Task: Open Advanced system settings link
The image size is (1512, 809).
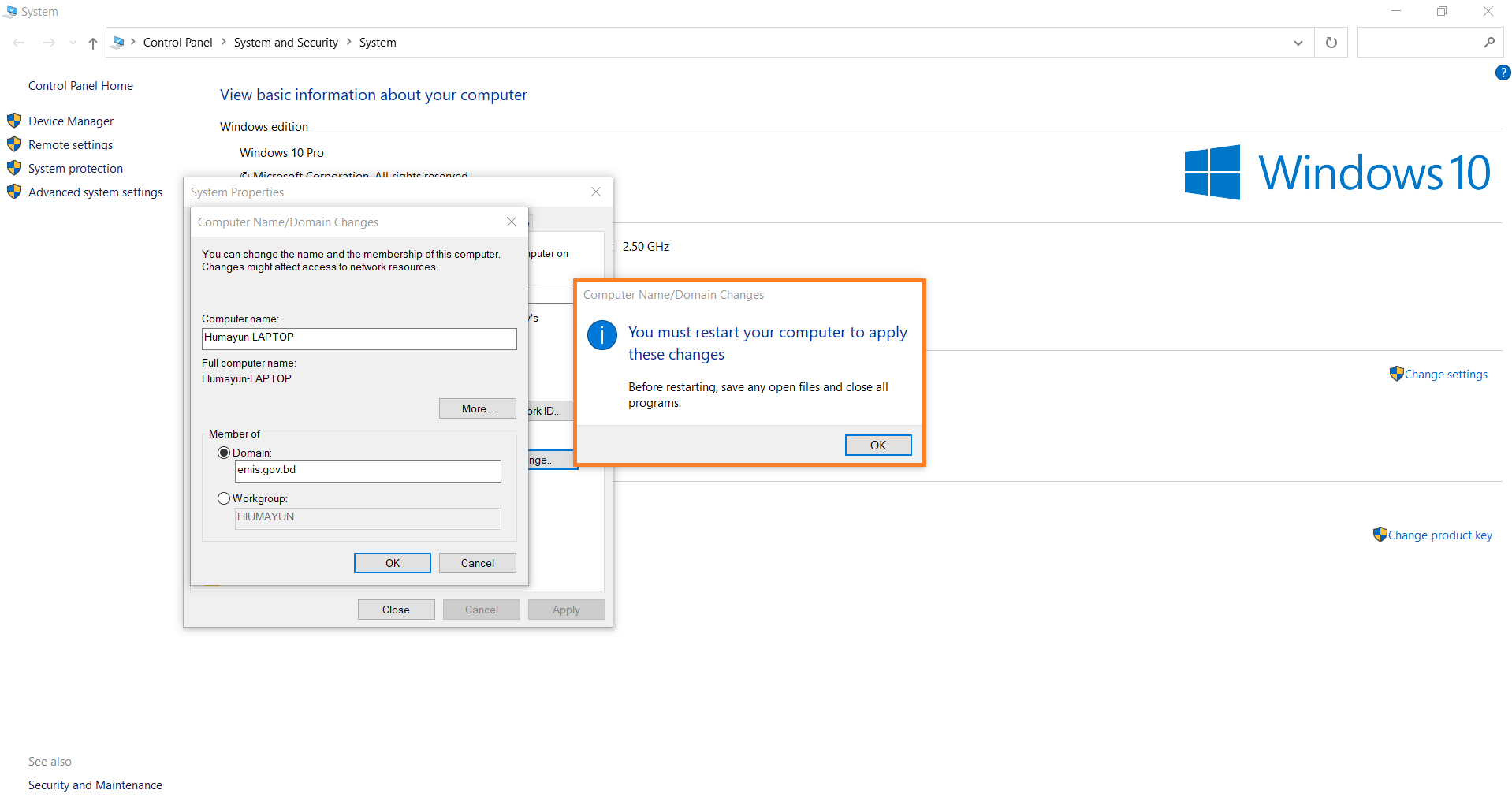Action: pyautogui.click(x=95, y=192)
